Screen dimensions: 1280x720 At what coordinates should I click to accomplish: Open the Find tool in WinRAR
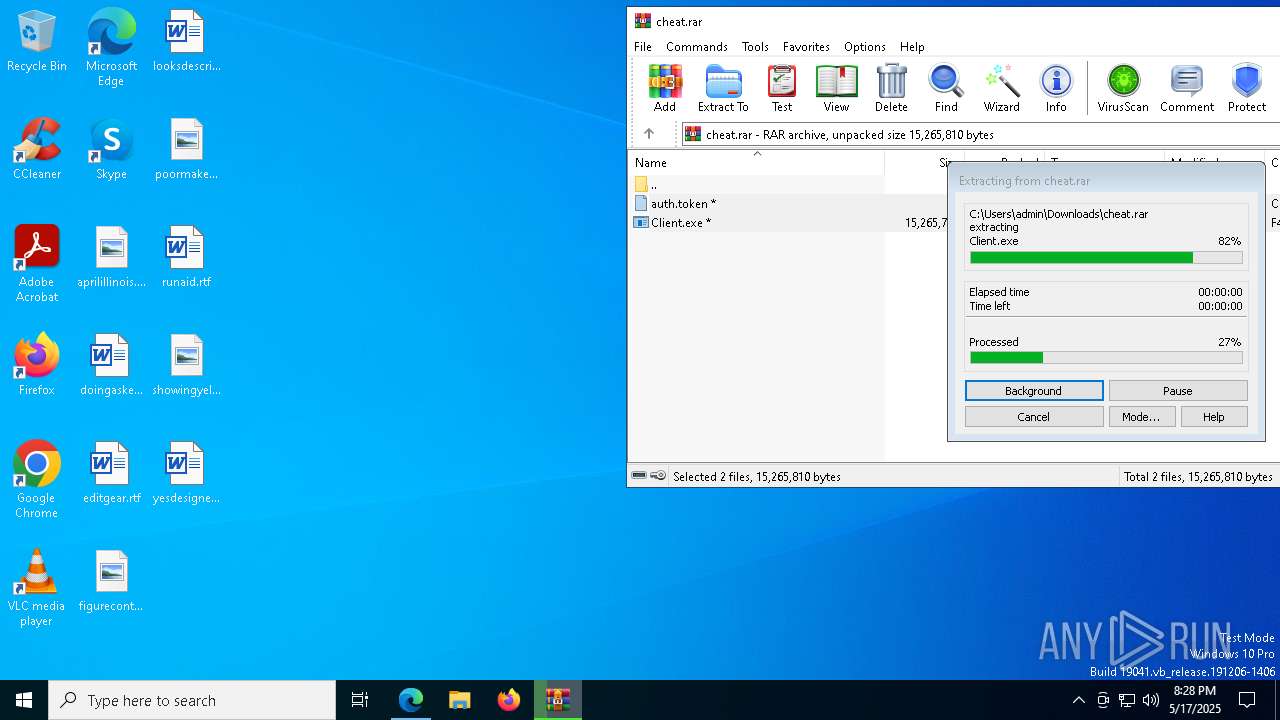[946, 88]
